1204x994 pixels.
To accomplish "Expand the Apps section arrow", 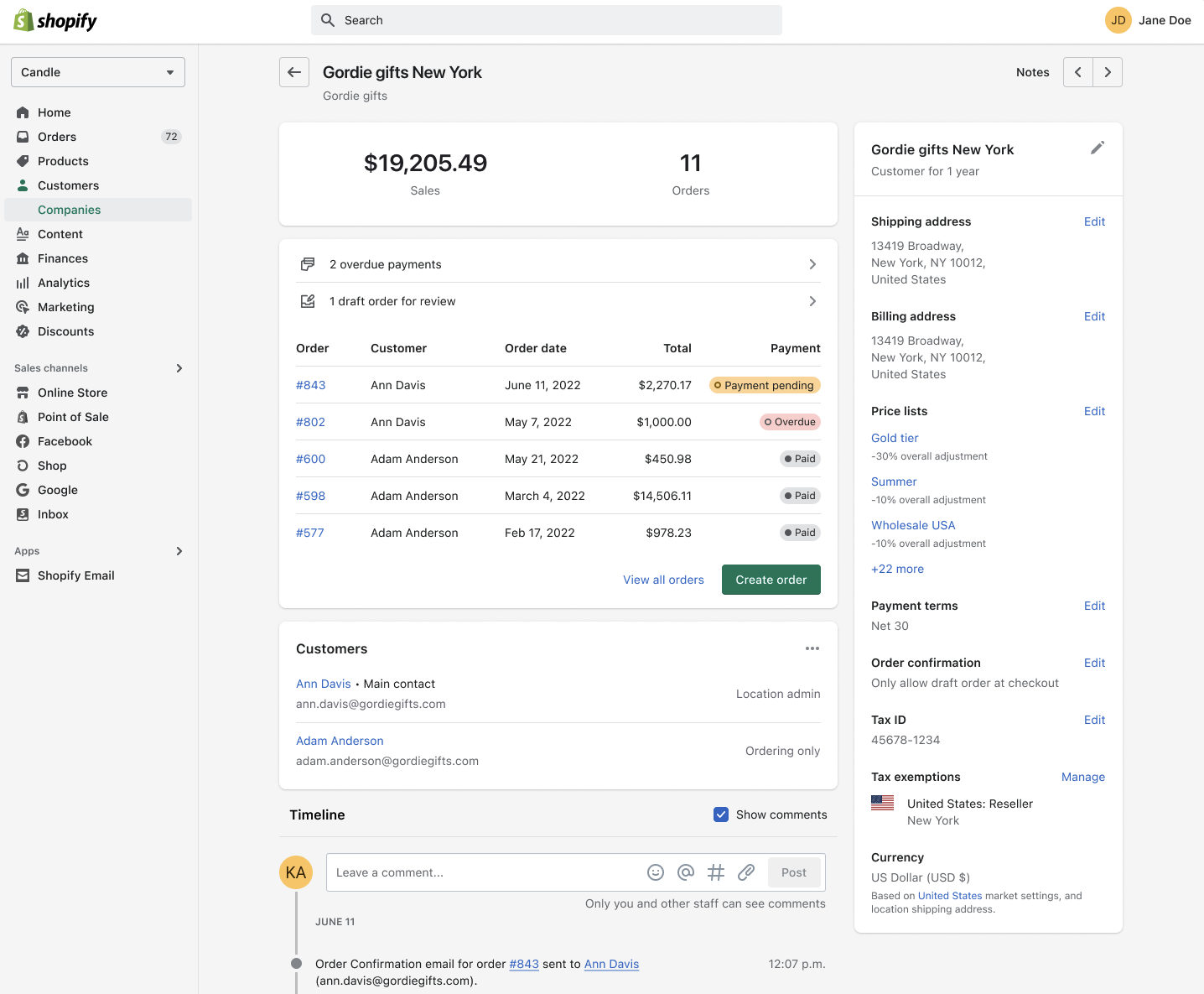I will [x=179, y=551].
